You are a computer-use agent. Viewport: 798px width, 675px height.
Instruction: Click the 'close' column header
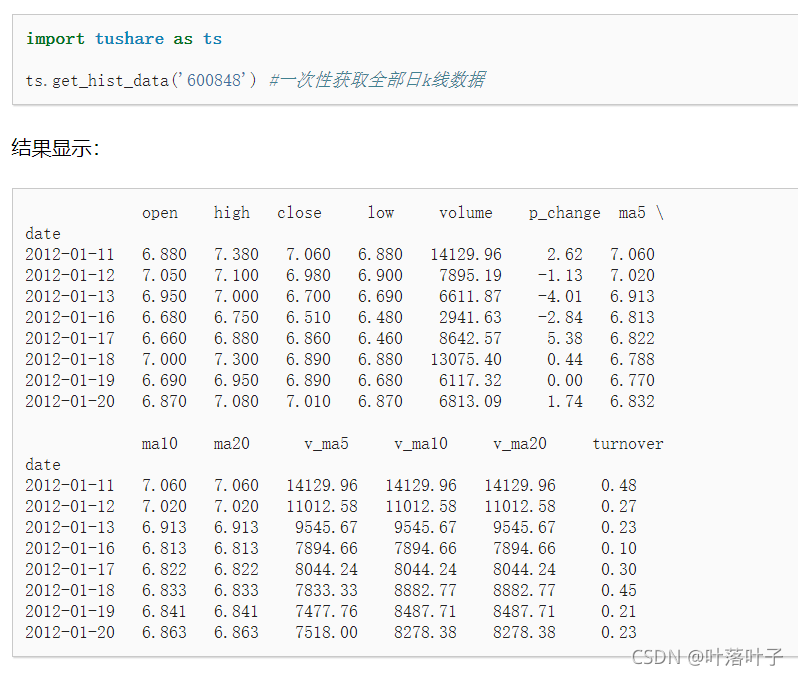299,212
